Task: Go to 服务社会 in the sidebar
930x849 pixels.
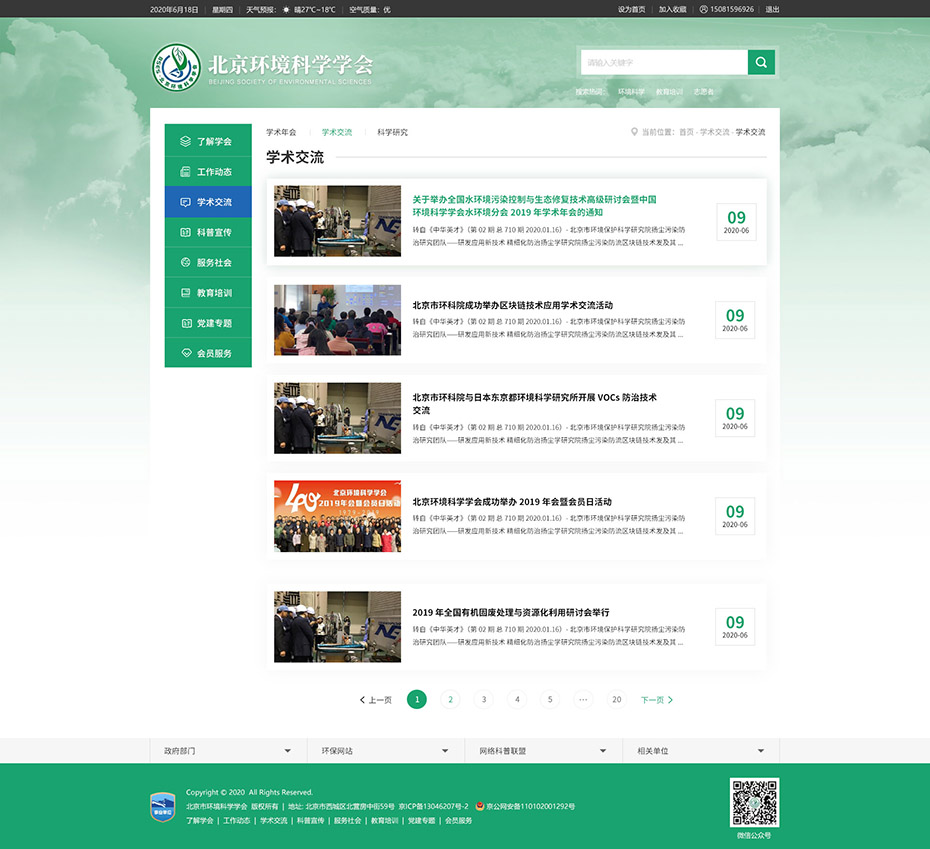Action: [208, 263]
